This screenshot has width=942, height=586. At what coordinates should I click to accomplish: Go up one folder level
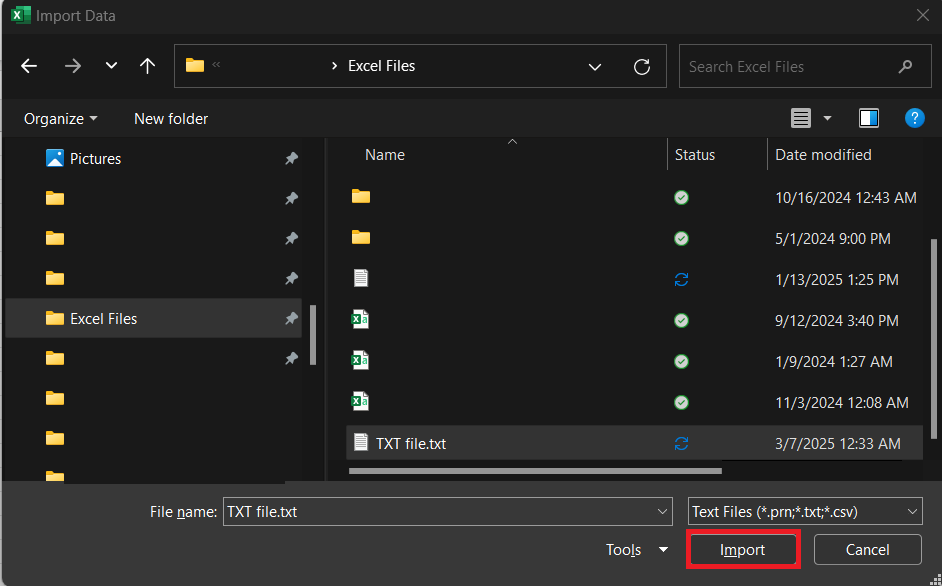pyautogui.click(x=147, y=66)
